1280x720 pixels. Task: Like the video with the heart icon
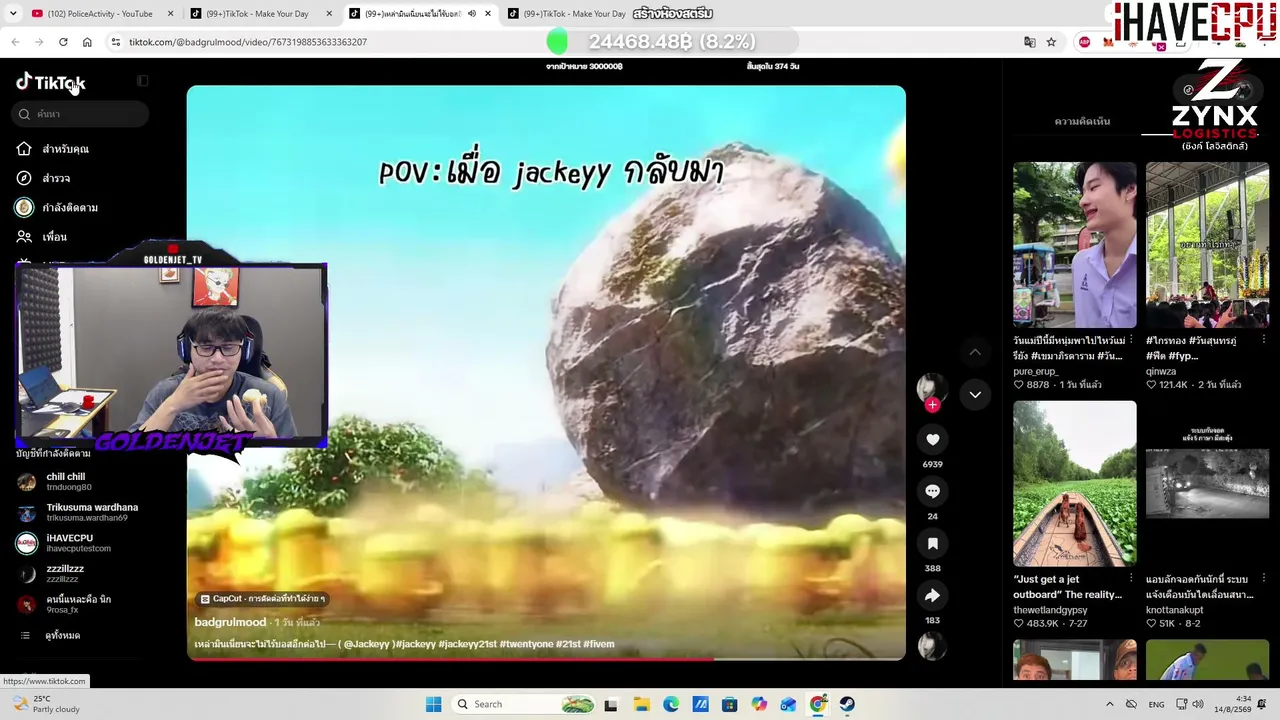(932, 439)
